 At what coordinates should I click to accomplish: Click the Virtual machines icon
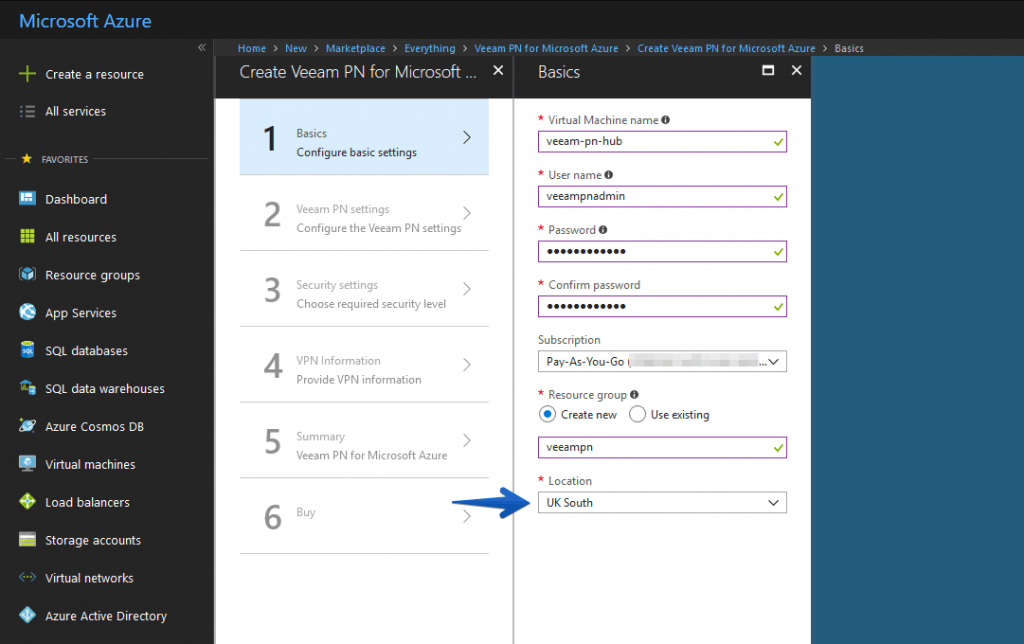27,464
